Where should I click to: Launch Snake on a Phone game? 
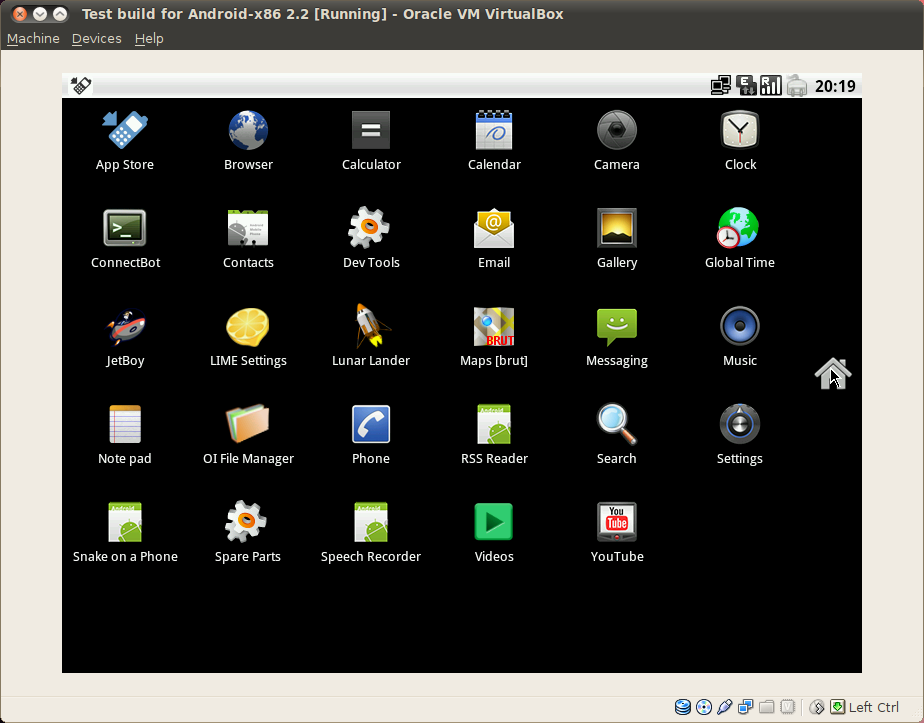tap(125, 533)
